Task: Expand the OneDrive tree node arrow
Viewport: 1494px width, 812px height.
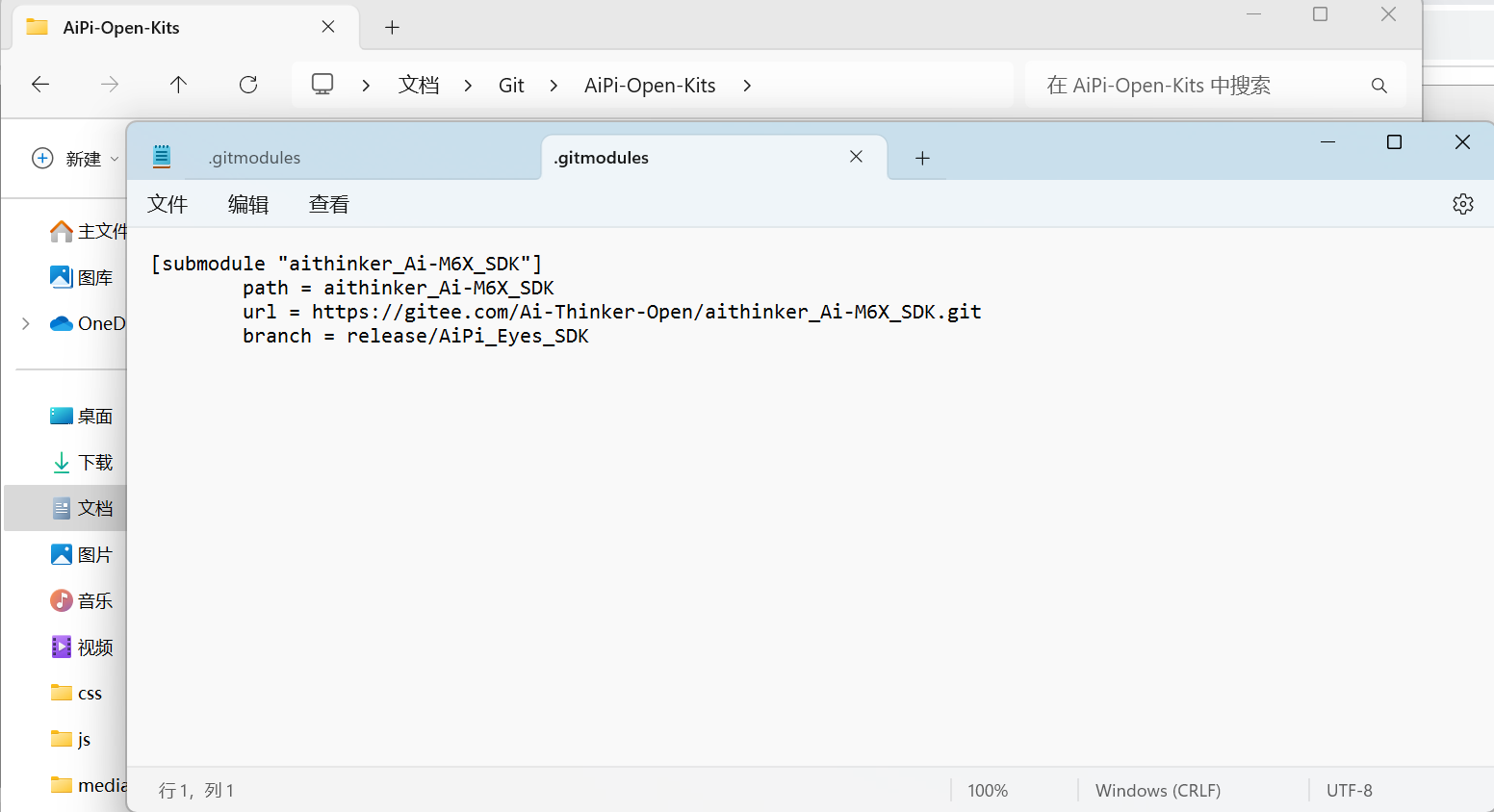Action: (26, 323)
